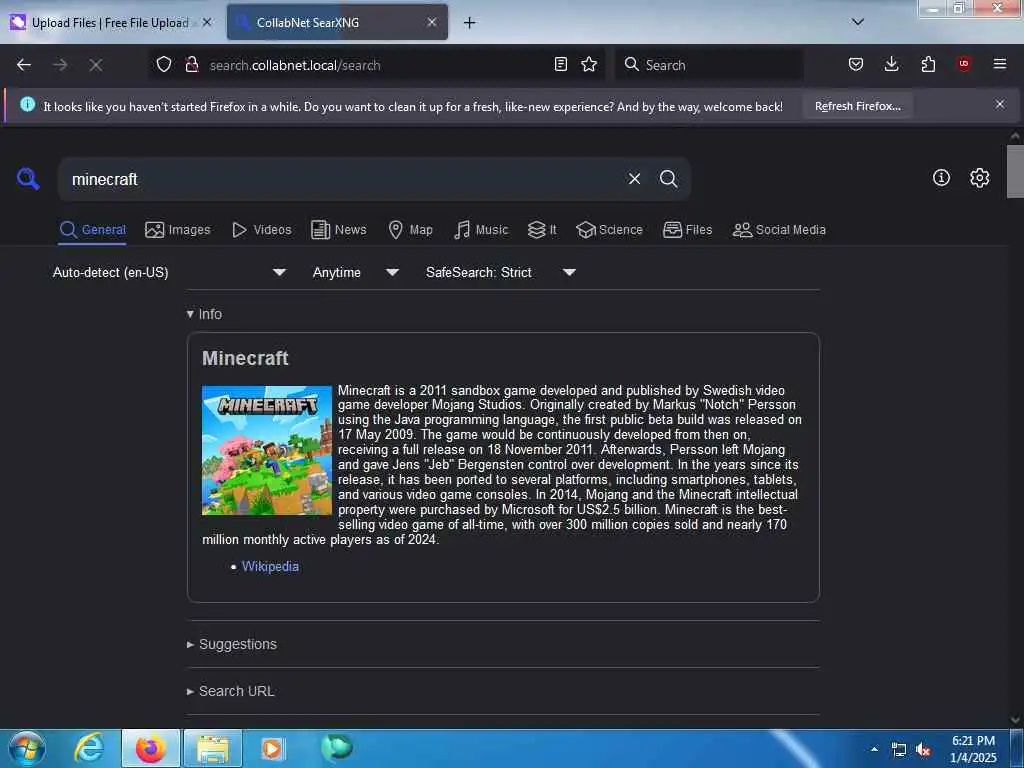
Task: Click the uBlock Origin icon
Action: click(x=964, y=64)
